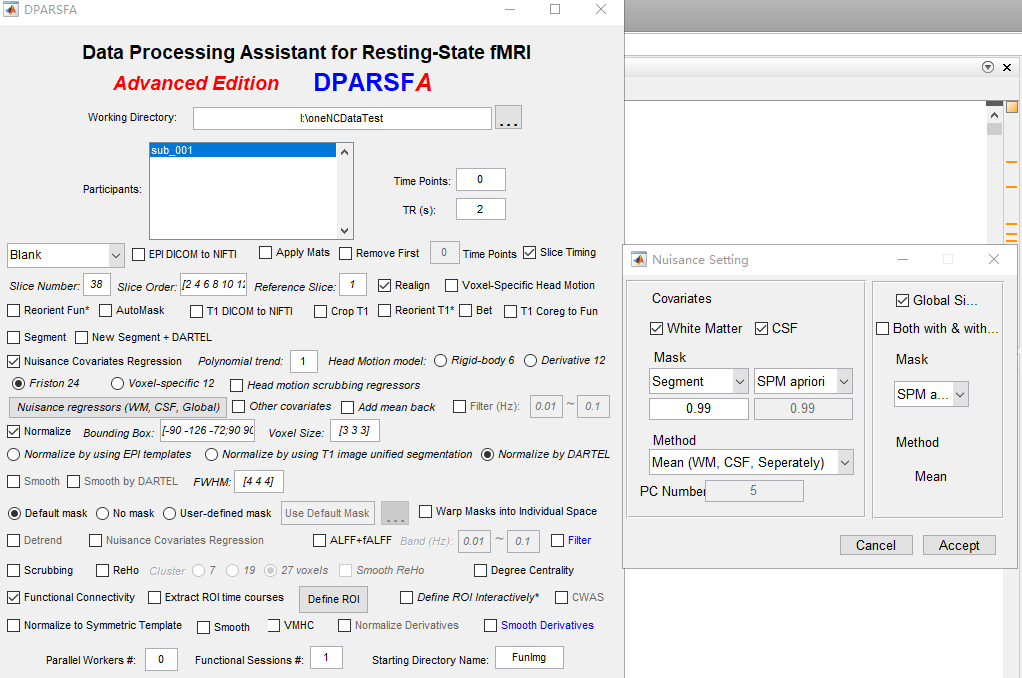The width and height of the screenshot is (1022, 678).
Task: Choose the No mask radio button
Action: (102, 514)
